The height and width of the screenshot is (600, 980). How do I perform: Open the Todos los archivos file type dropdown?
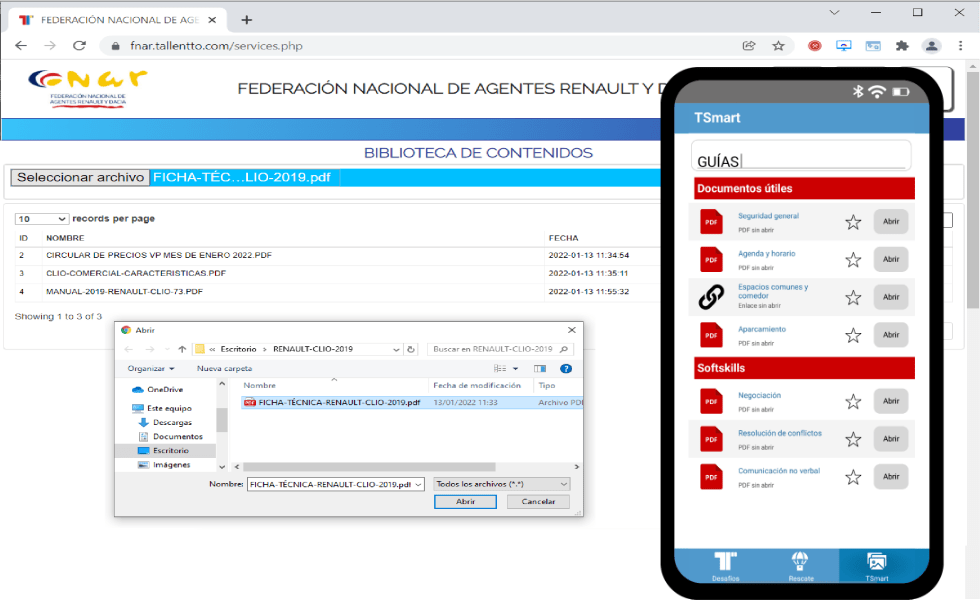click(x=501, y=484)
